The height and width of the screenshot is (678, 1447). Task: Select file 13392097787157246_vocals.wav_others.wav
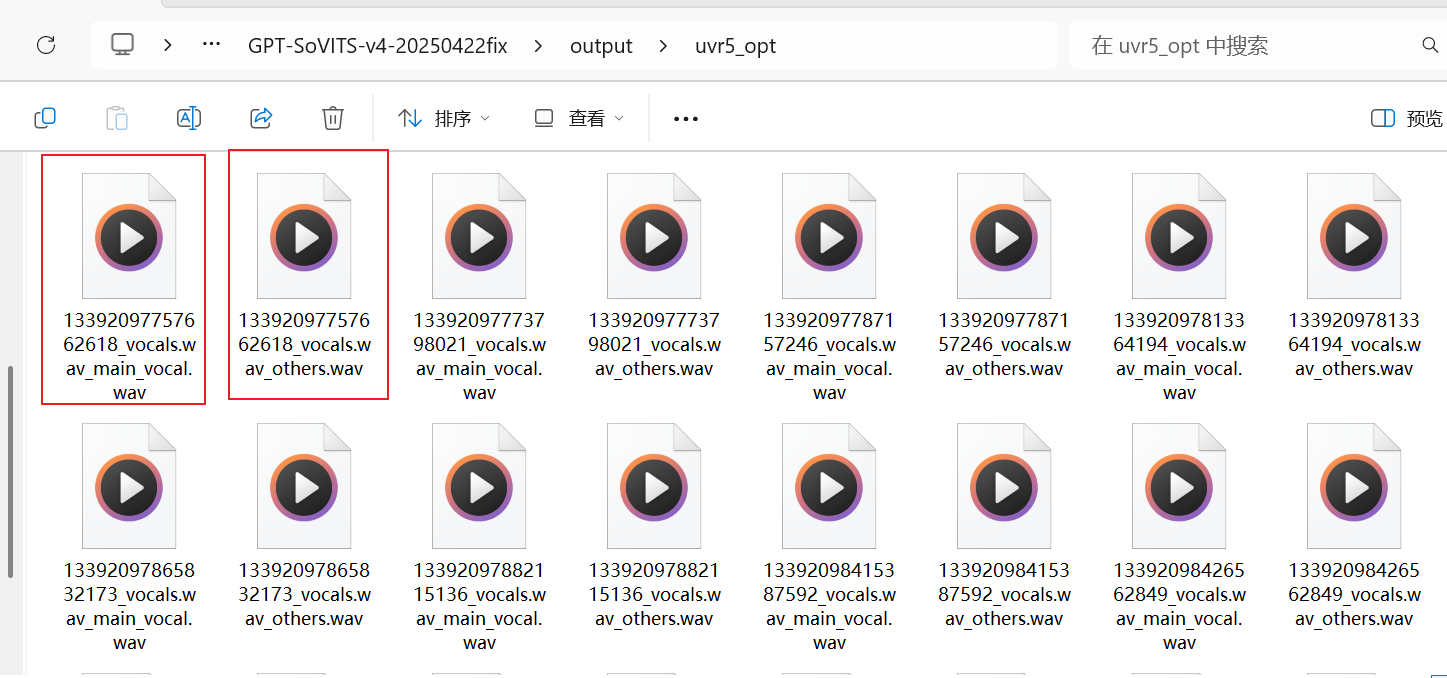point(1004,275)
